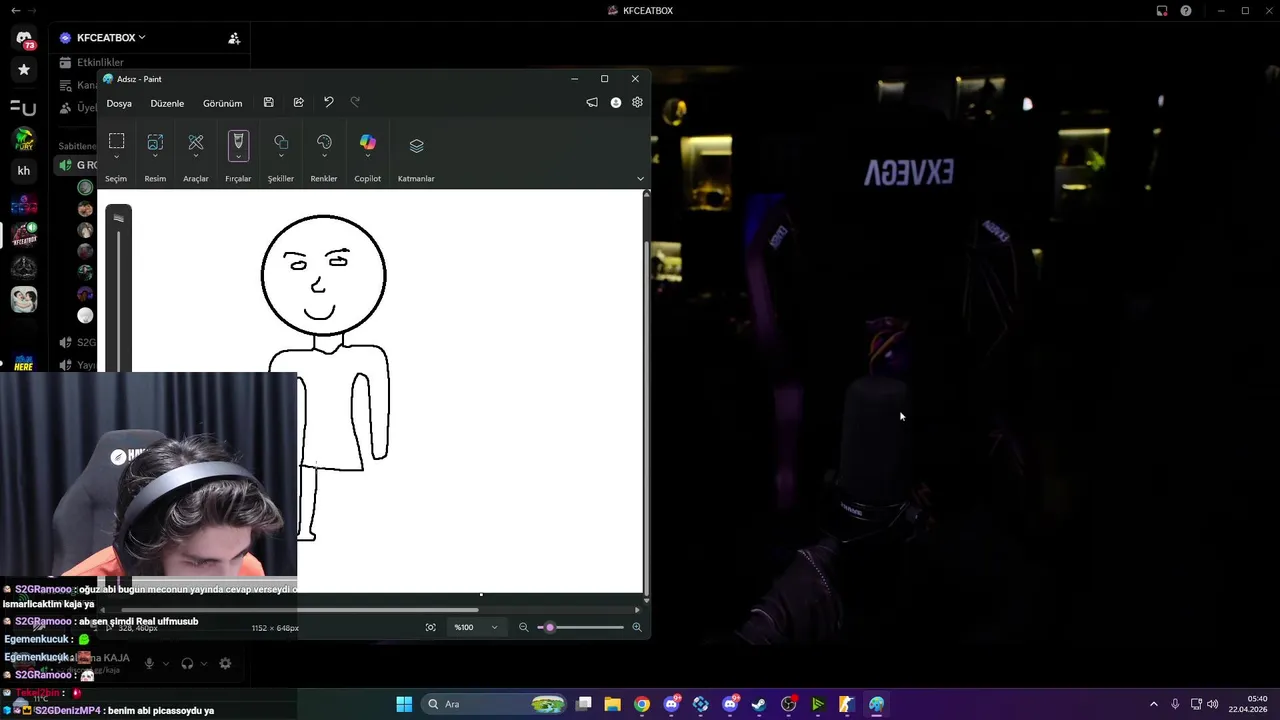
Task: Expand the Resim dropdown arrow in Paint
Action: tap(155, 157)
